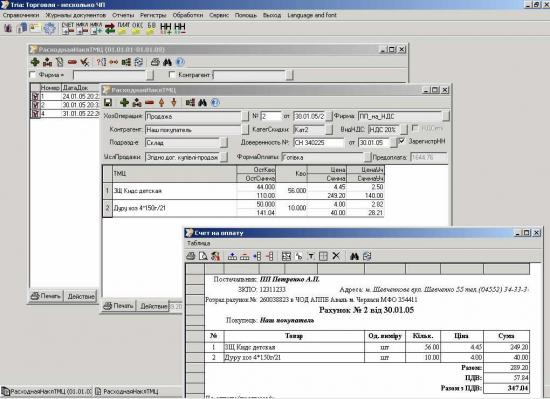Open the ХозОперация dropdown button
Screen dimensions: 550x399
pyautogui.click(x=245, y=116)
